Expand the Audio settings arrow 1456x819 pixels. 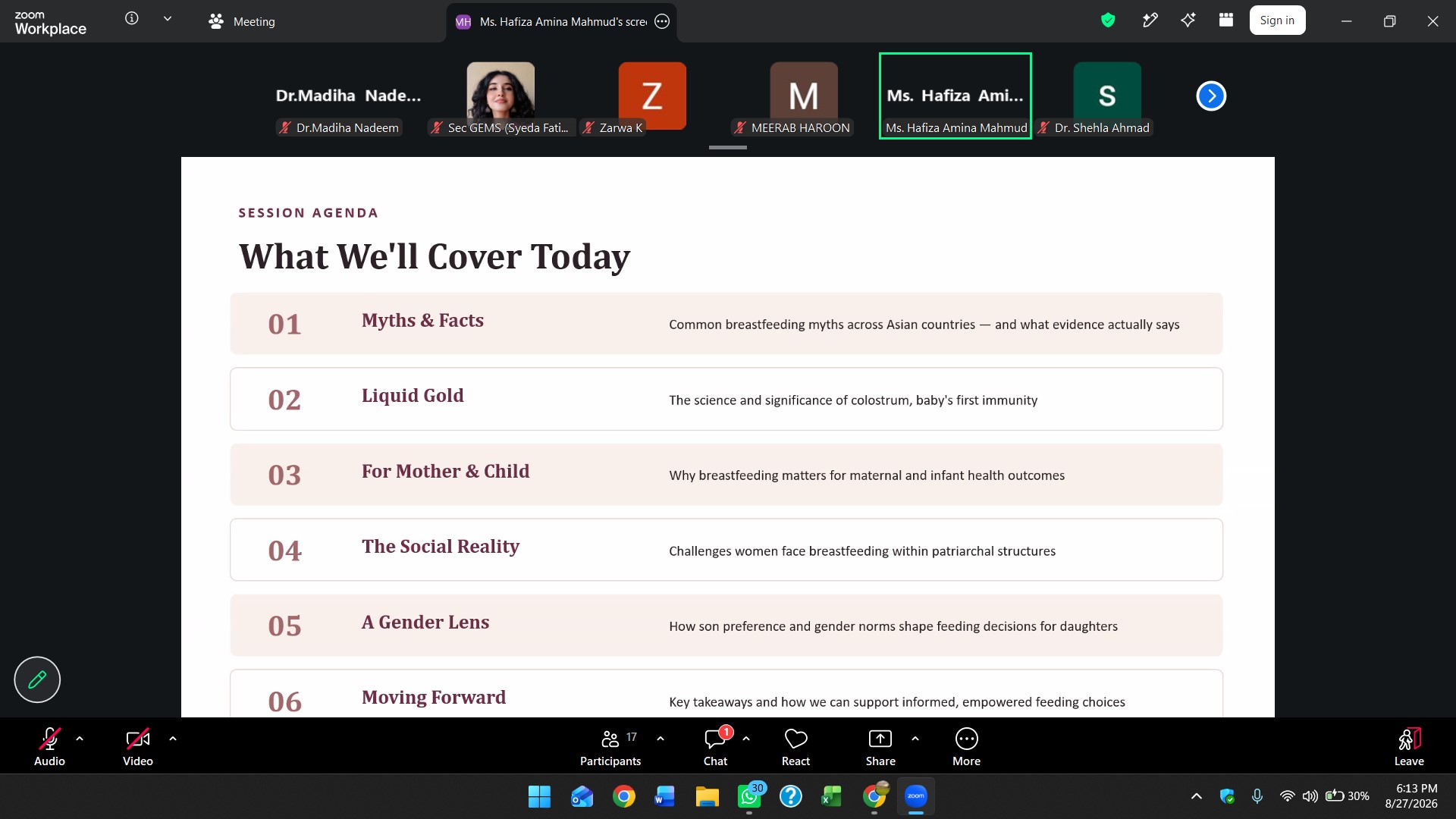click(80, 738)
